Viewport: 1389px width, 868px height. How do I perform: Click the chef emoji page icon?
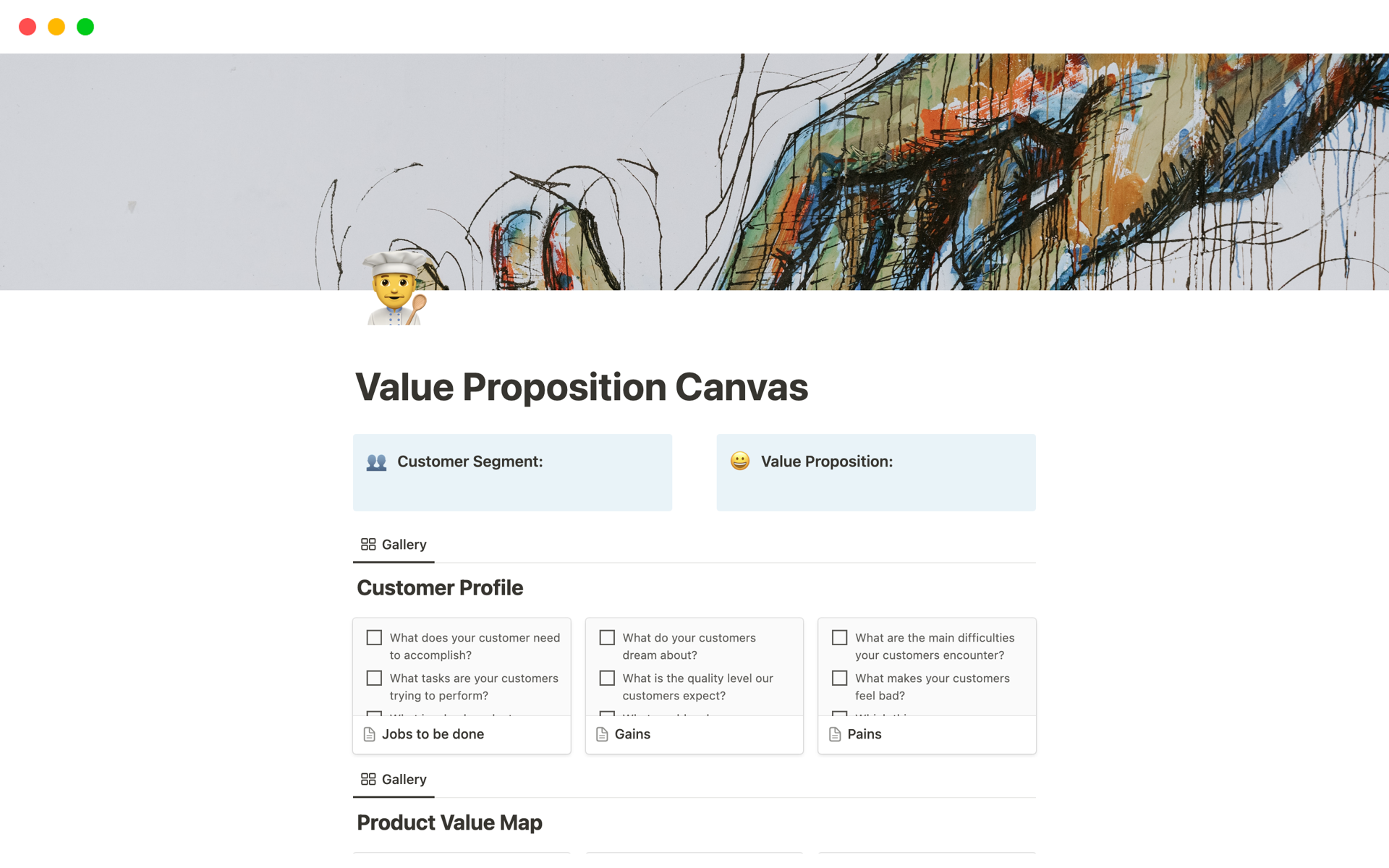tap(395, 289)
